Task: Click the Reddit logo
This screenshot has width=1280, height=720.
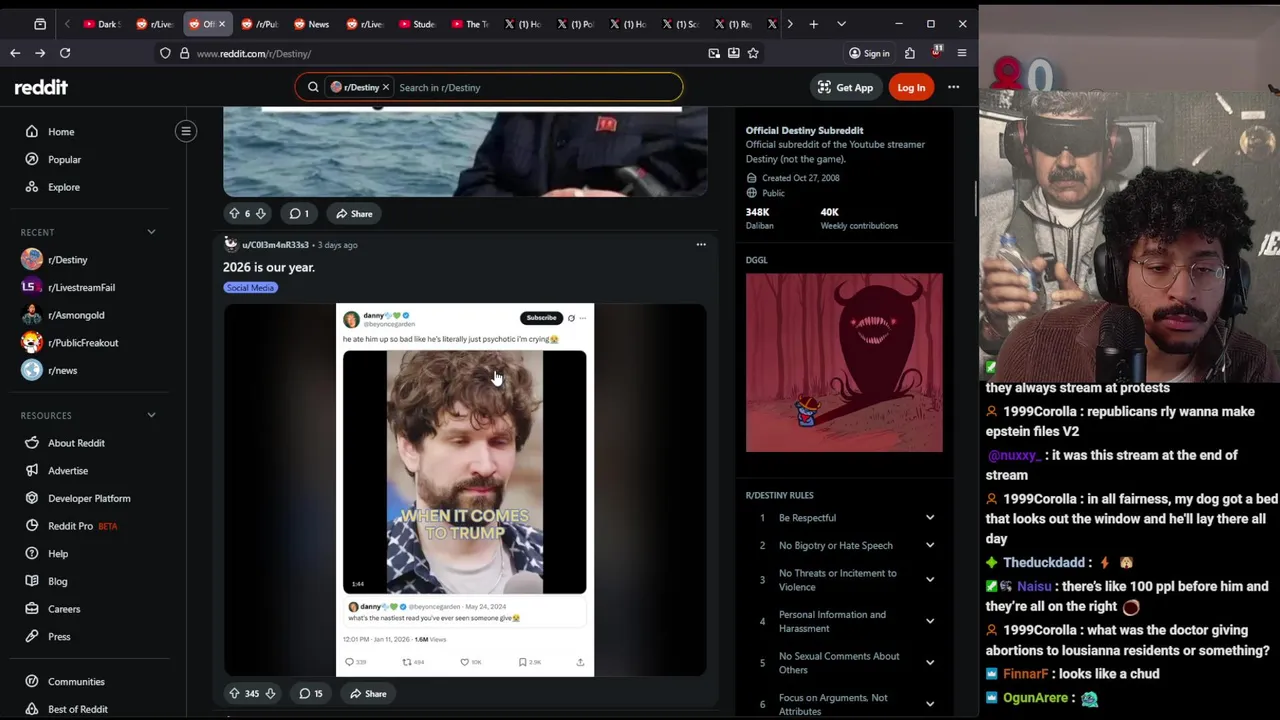Action: 41,87
